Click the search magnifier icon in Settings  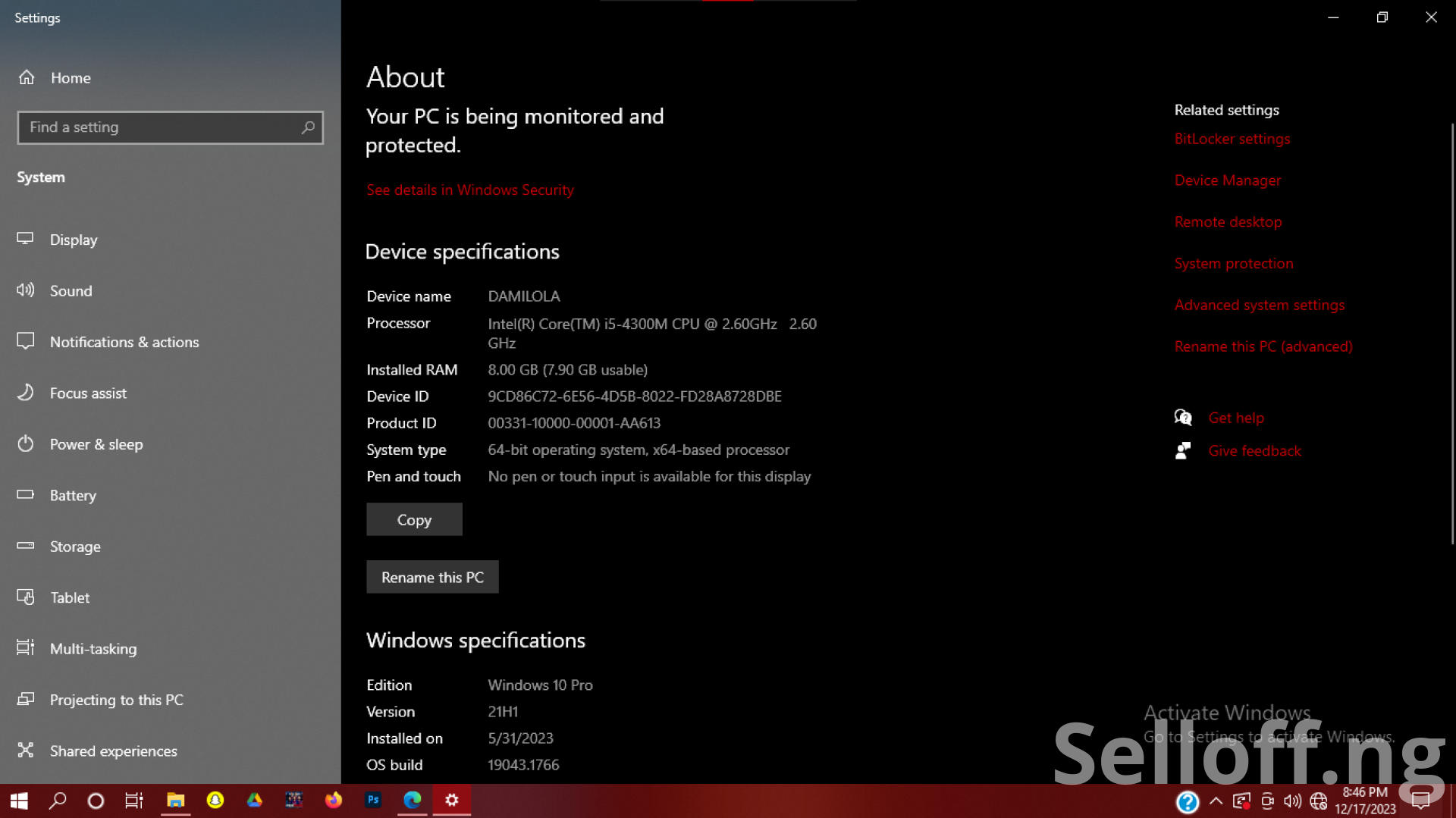tap(308, 127)
